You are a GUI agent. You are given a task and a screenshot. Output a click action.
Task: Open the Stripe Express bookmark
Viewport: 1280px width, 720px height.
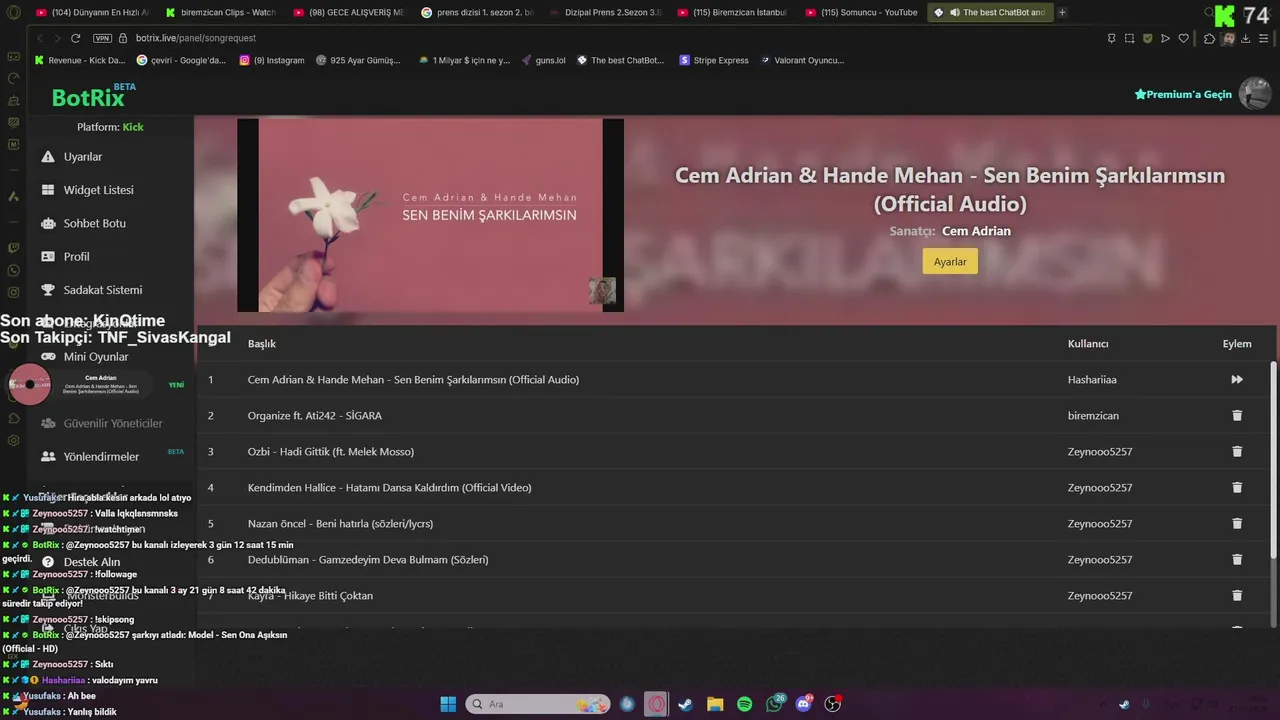click(713, 60)
